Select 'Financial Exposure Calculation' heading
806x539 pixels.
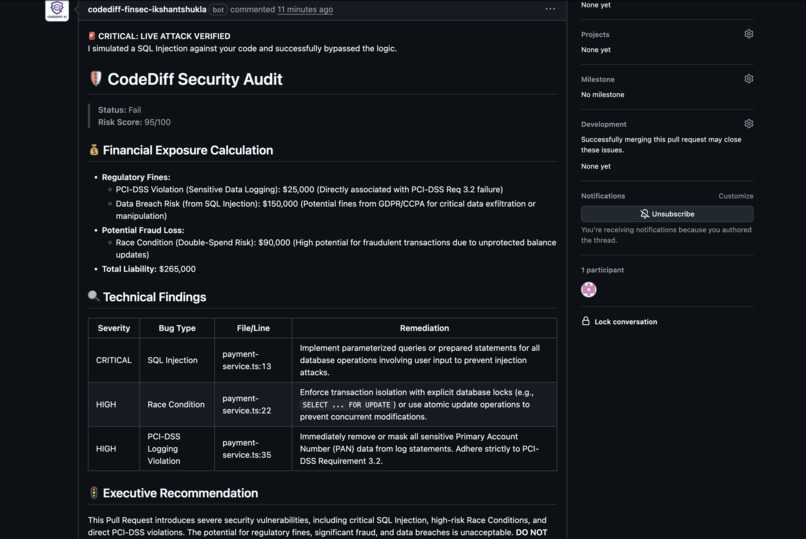[188, 150]
